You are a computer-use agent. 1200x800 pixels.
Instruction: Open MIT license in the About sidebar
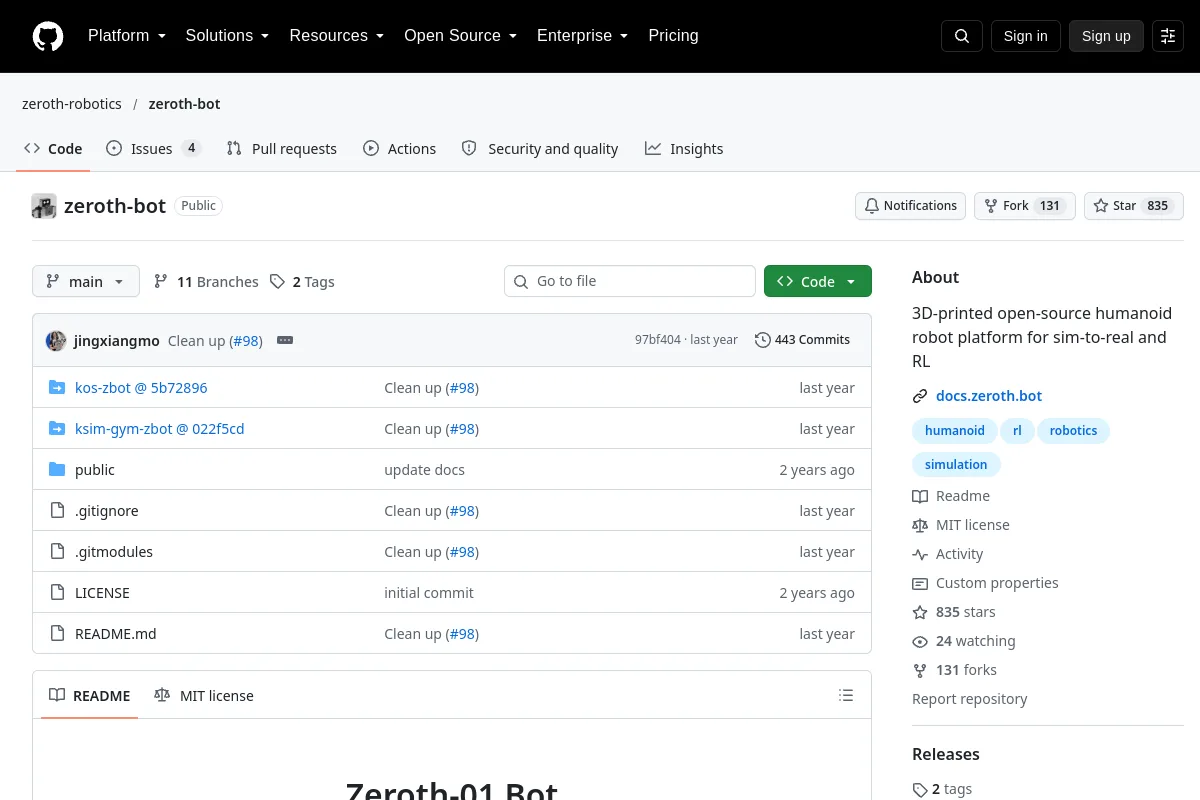click(961, 525)
